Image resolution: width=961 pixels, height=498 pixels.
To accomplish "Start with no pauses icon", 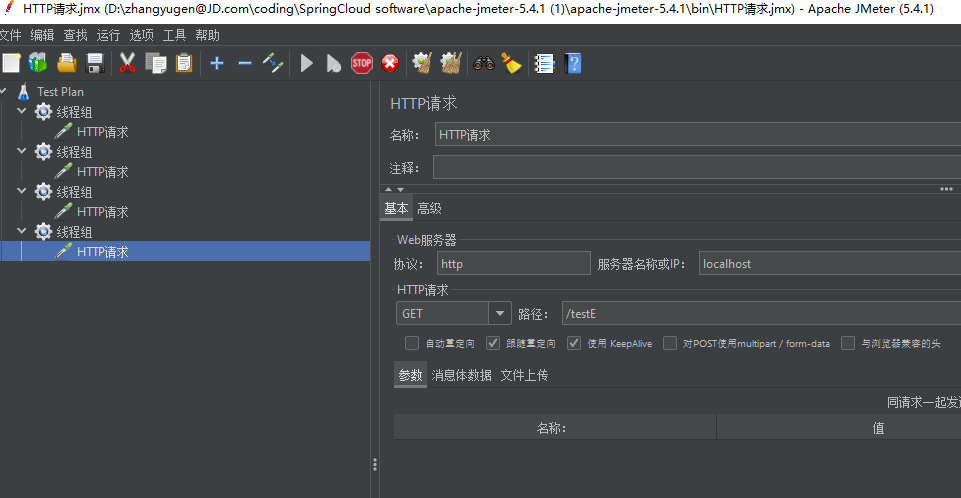I will pos(333,63).
